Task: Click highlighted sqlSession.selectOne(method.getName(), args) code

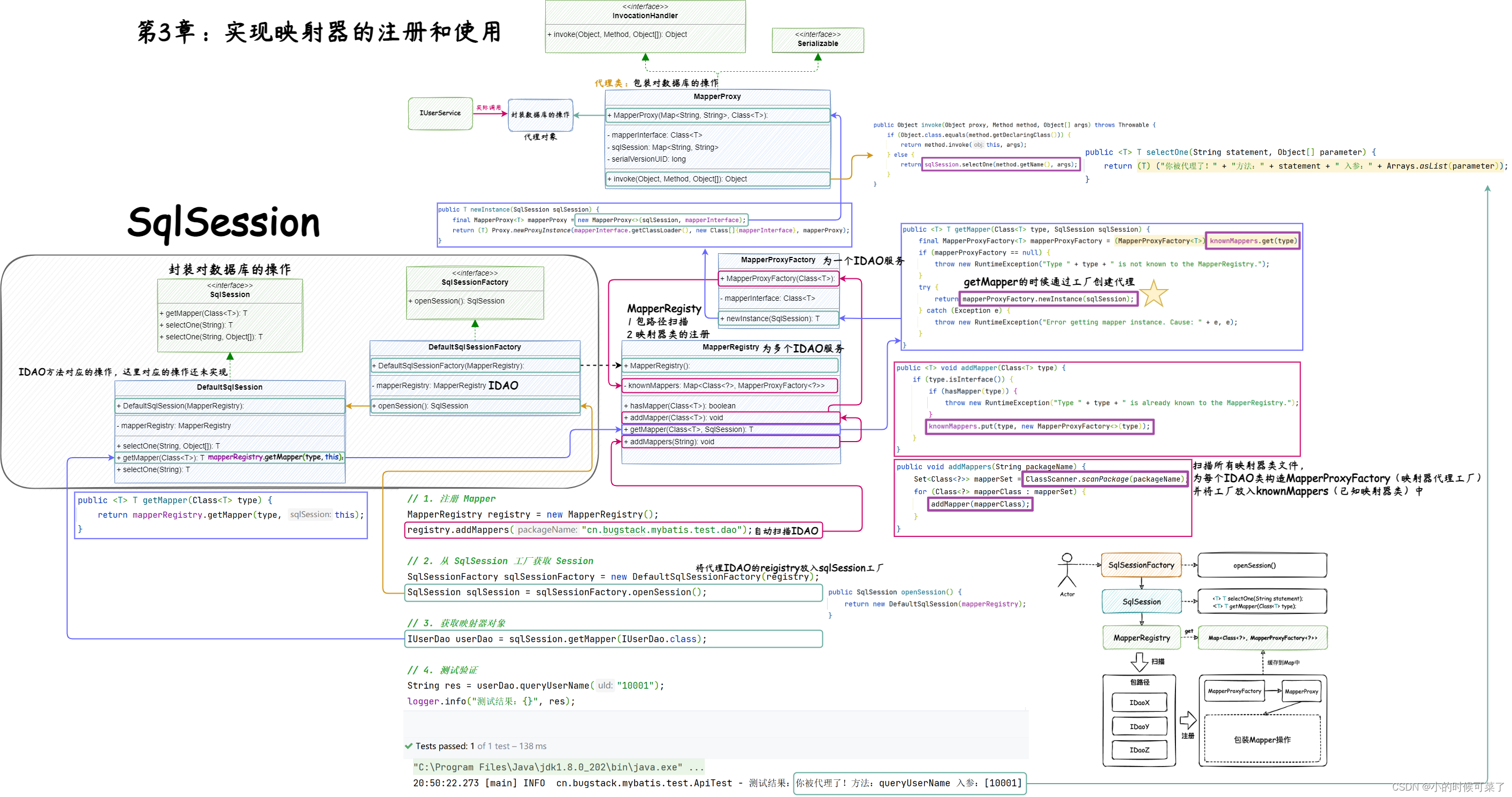Action: [x=1001, y=164]
